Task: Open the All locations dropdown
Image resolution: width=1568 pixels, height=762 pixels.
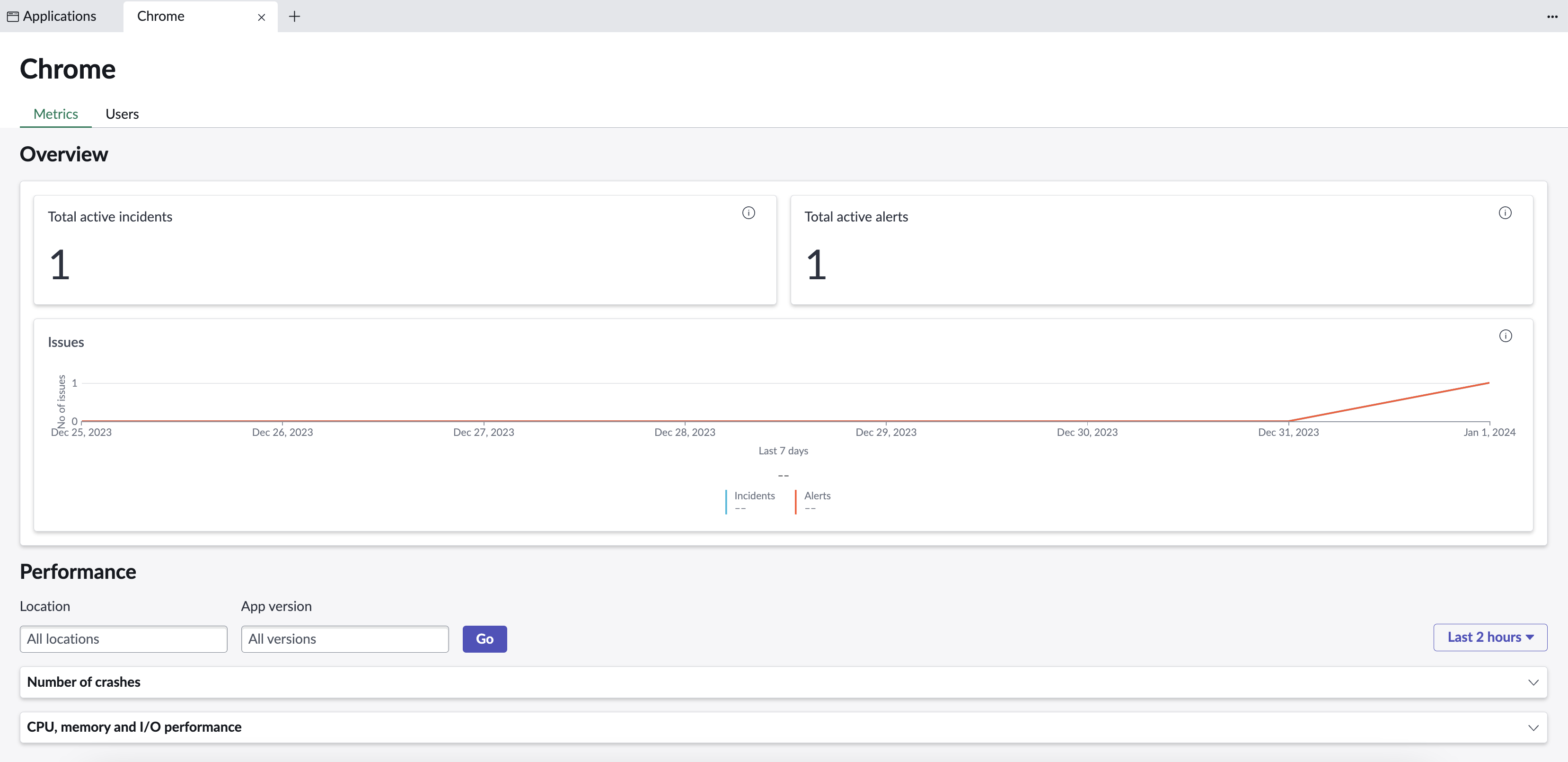Action: (x=123, y=639)
